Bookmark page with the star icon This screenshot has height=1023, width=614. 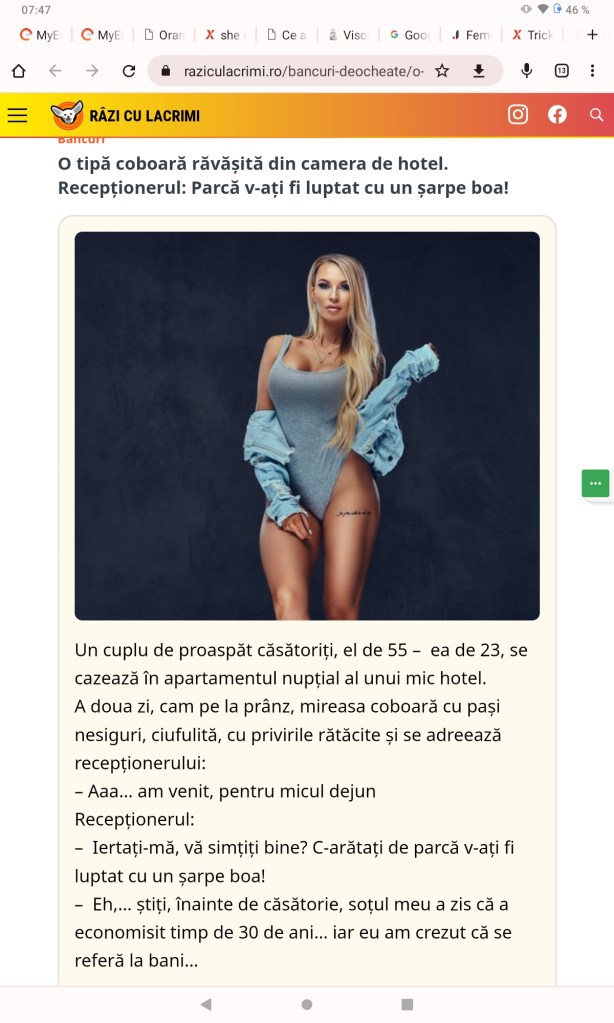click(442, 71)
